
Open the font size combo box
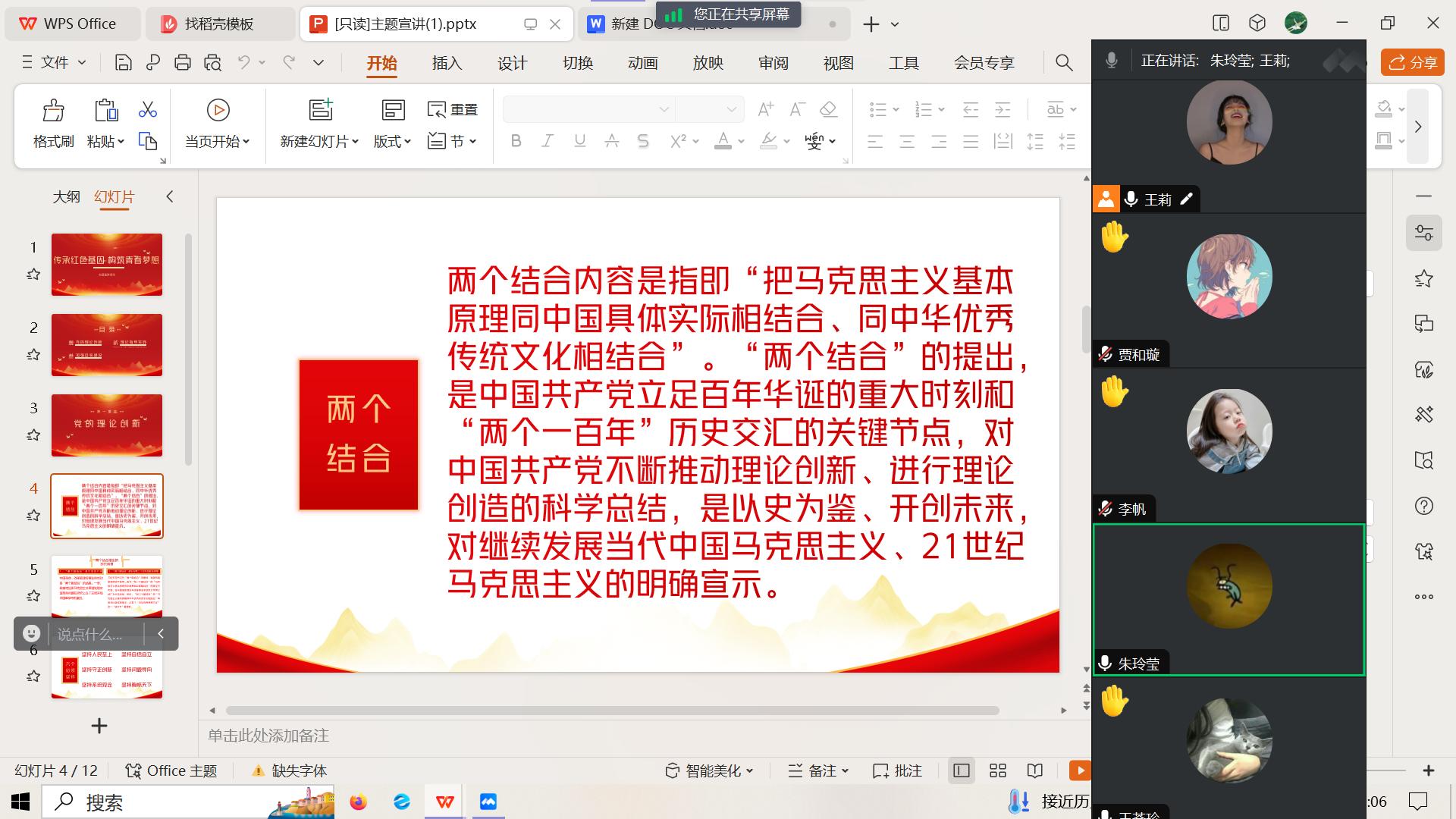(x=708, y=110)
